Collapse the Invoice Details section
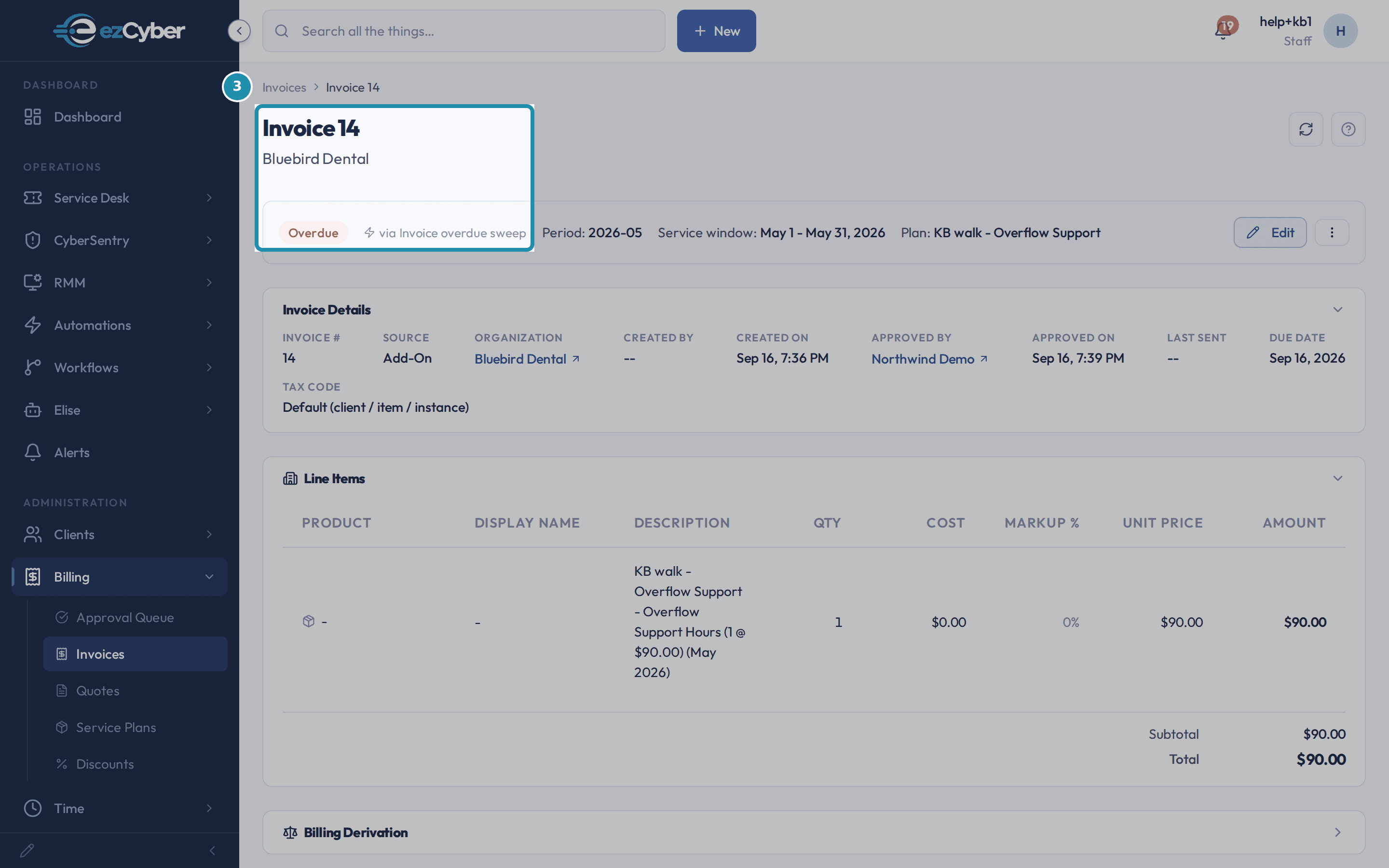 coord(1337,310)
